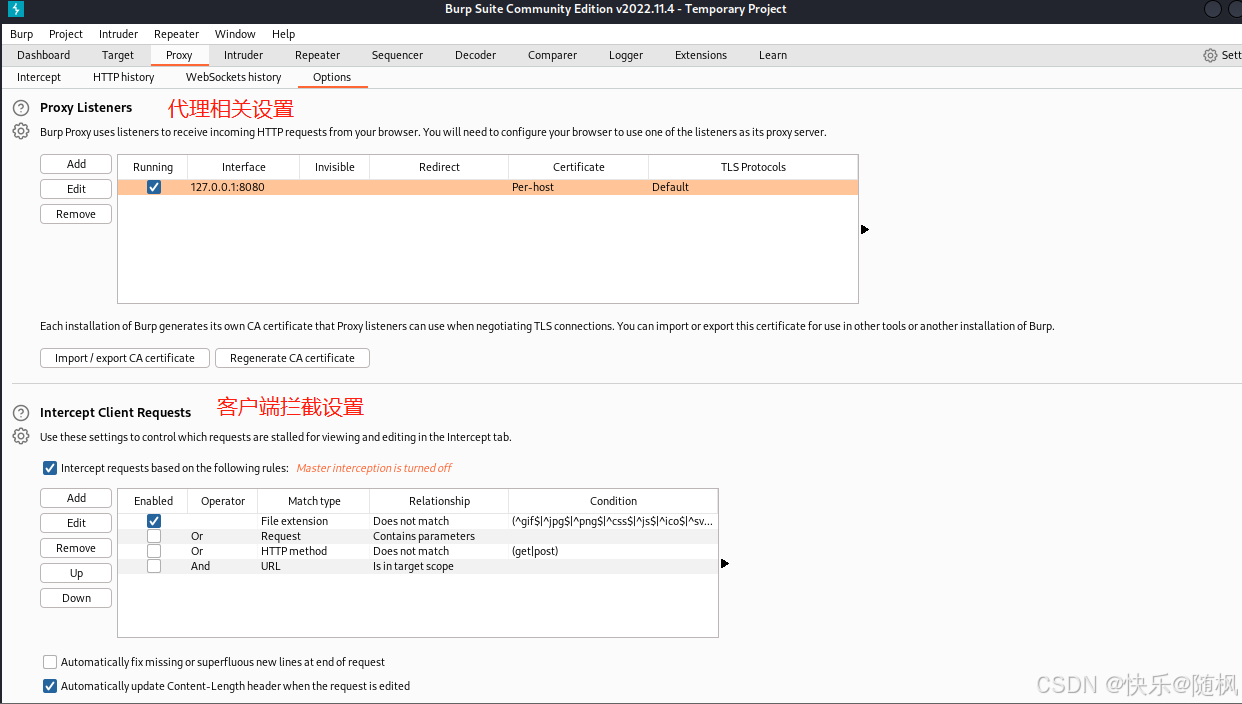Click the Burp Suite logo icon in title bar
1242x704 pixels.
coord(16,9)
